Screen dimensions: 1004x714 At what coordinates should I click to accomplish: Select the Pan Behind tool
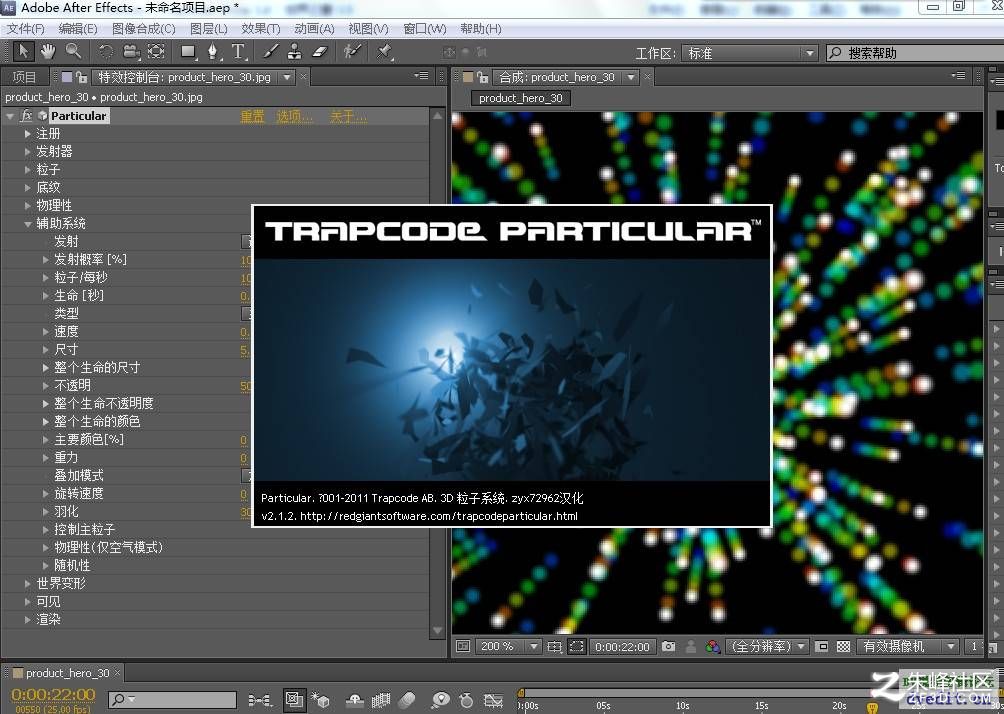pos(156,52)
